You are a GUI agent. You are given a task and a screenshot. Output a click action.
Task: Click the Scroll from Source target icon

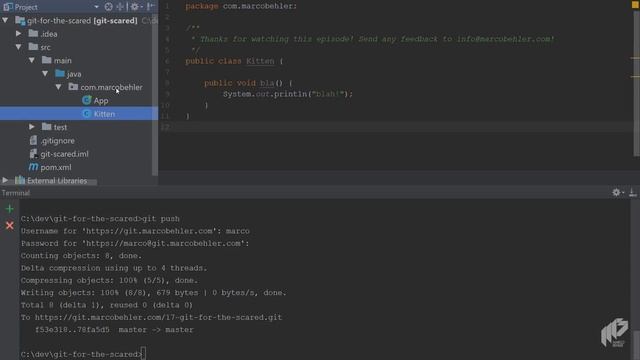click(108, 7)
